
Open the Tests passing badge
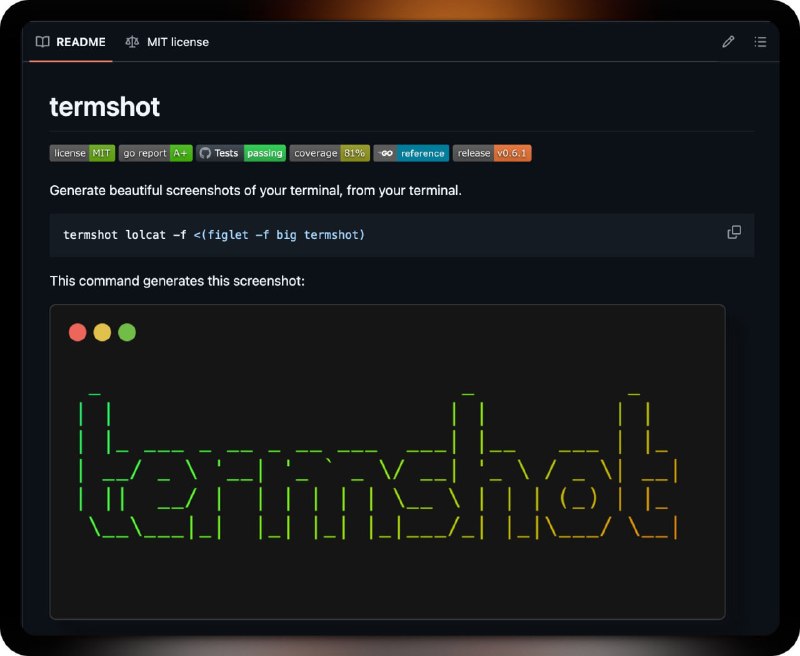coord(241,153)
